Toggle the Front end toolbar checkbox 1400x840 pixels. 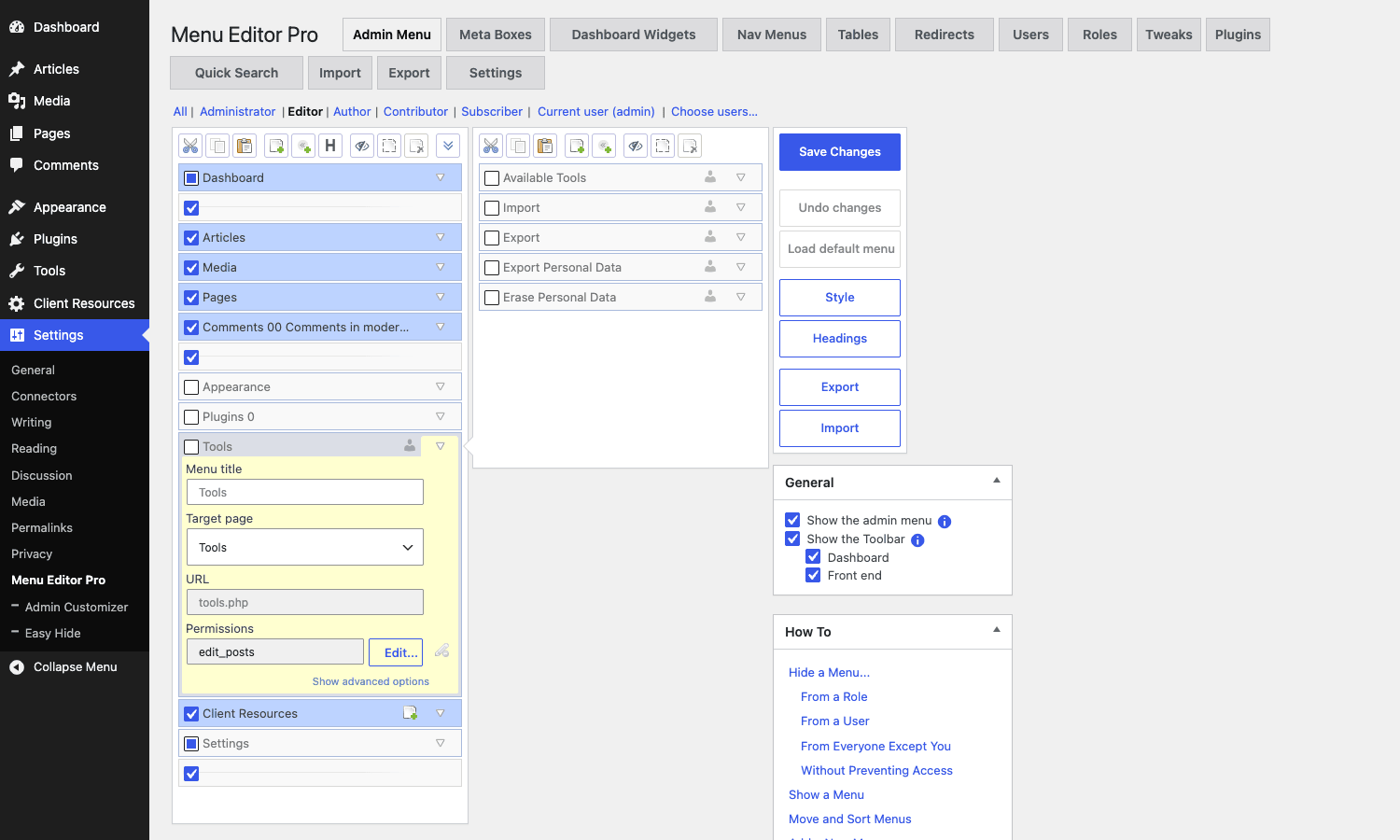tap(813, 575)
